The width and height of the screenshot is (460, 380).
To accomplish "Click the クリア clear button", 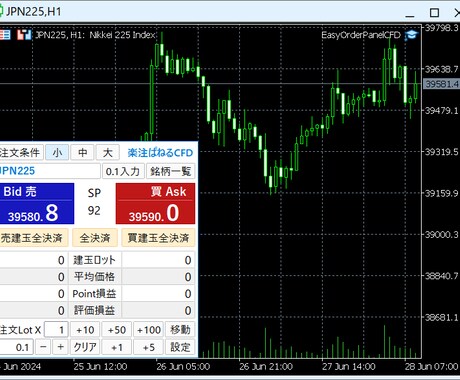I will pos(85,347).
